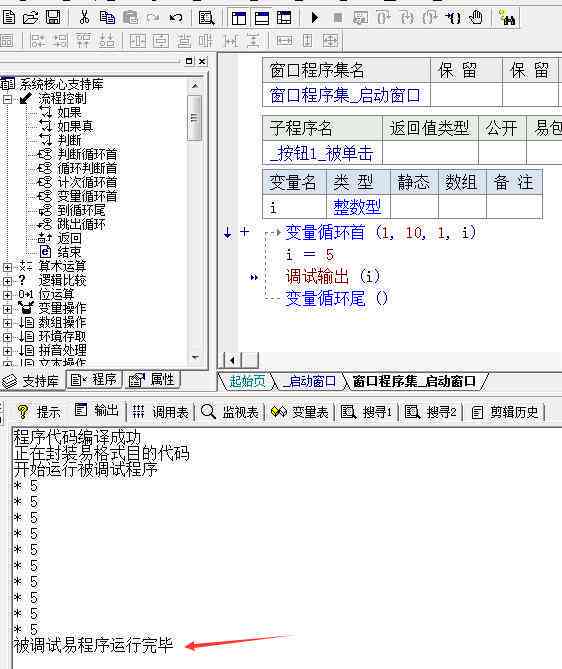Expand the 变量操作 tree node
Viewport: 562px width, 669px height.
pyautogui.click(x=7, y=309)
